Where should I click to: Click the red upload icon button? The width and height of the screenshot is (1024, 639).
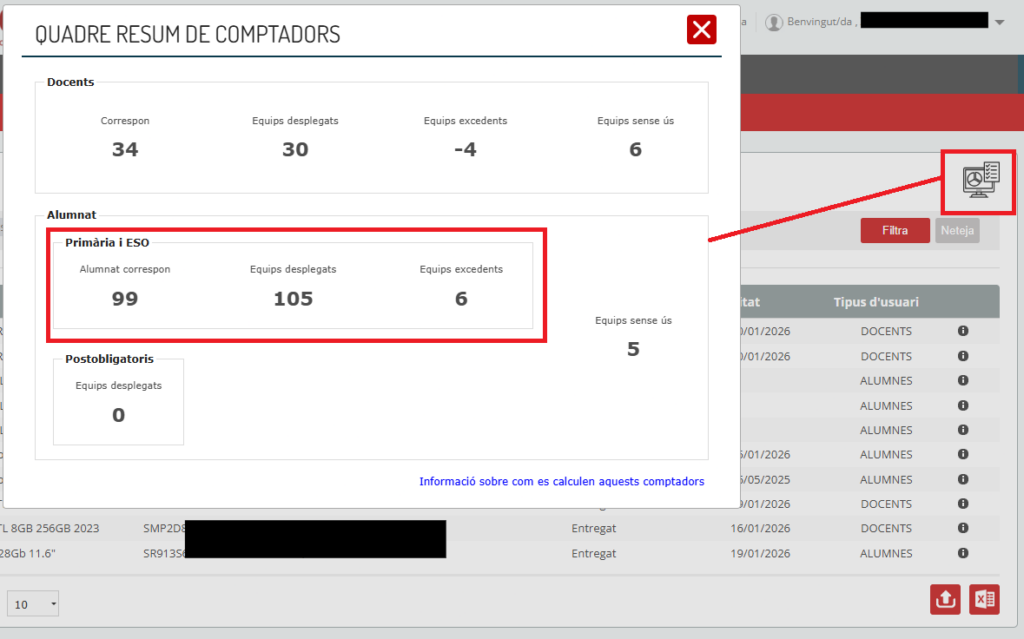pos(945,600)
